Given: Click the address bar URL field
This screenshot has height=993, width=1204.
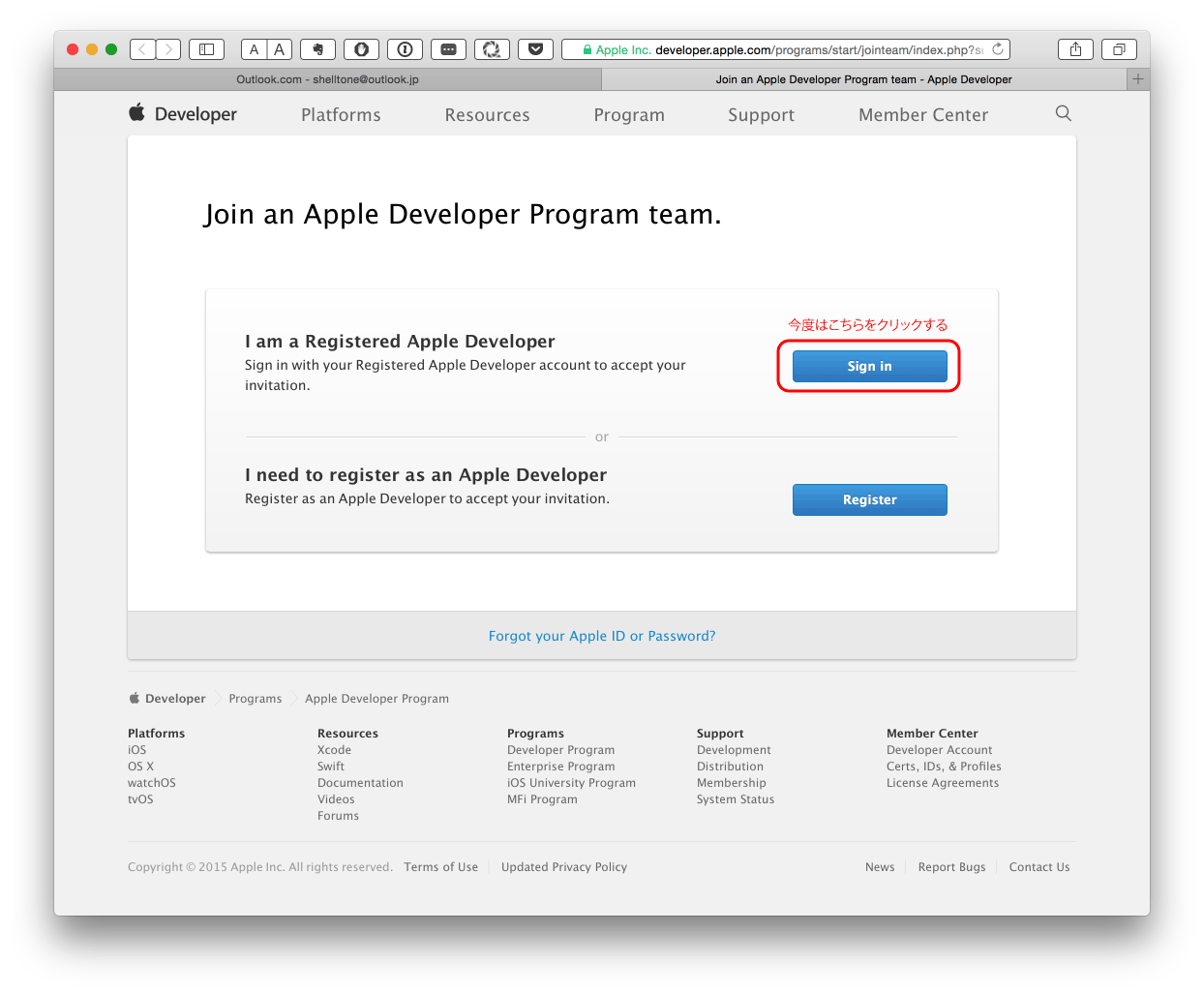Looking at the screenshot, I should 786,49.
